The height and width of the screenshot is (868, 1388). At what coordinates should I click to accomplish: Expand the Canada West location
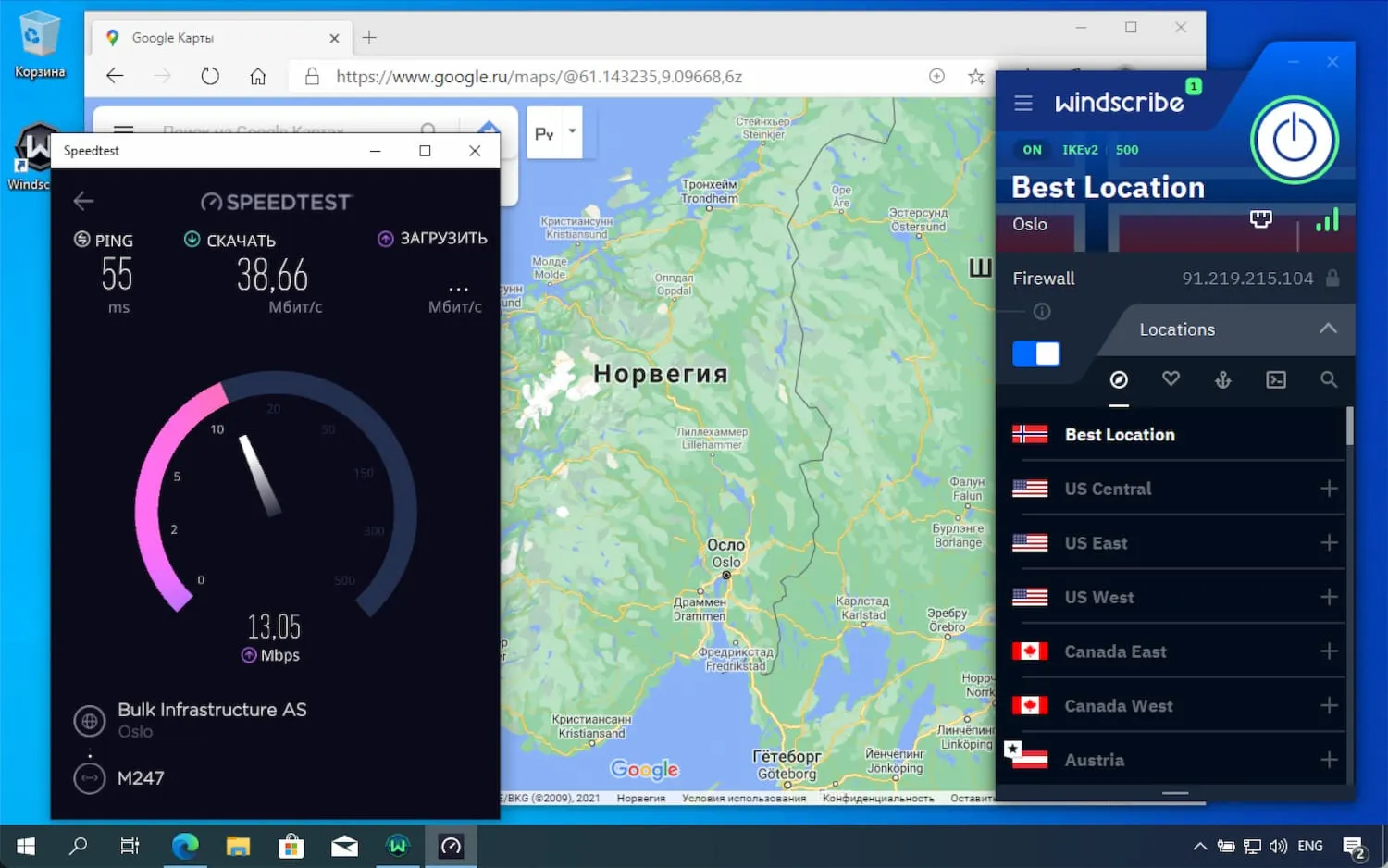(x=1329, y=706)
